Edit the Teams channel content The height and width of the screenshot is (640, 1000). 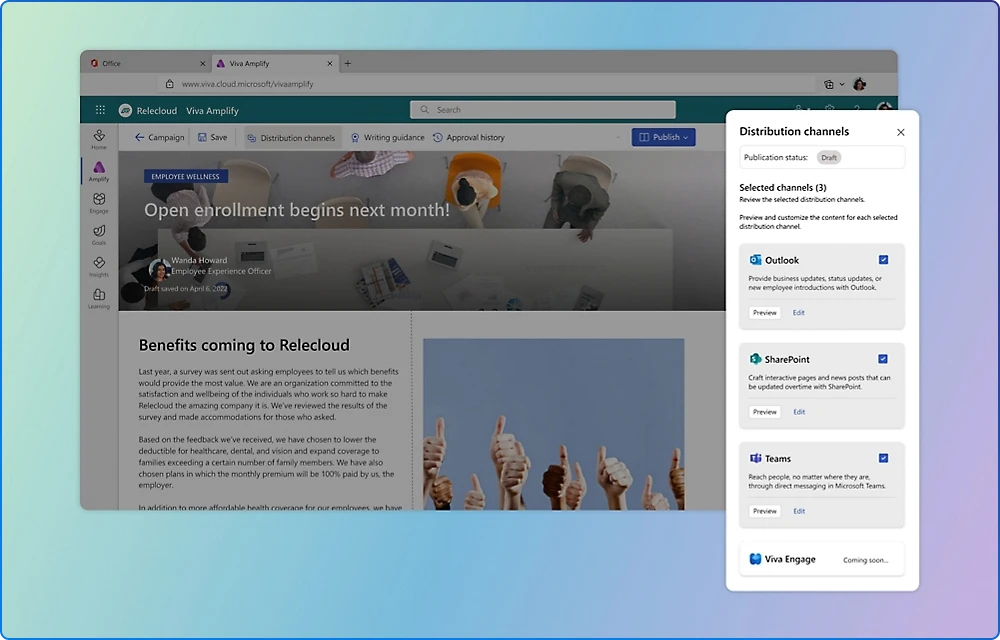798,511
